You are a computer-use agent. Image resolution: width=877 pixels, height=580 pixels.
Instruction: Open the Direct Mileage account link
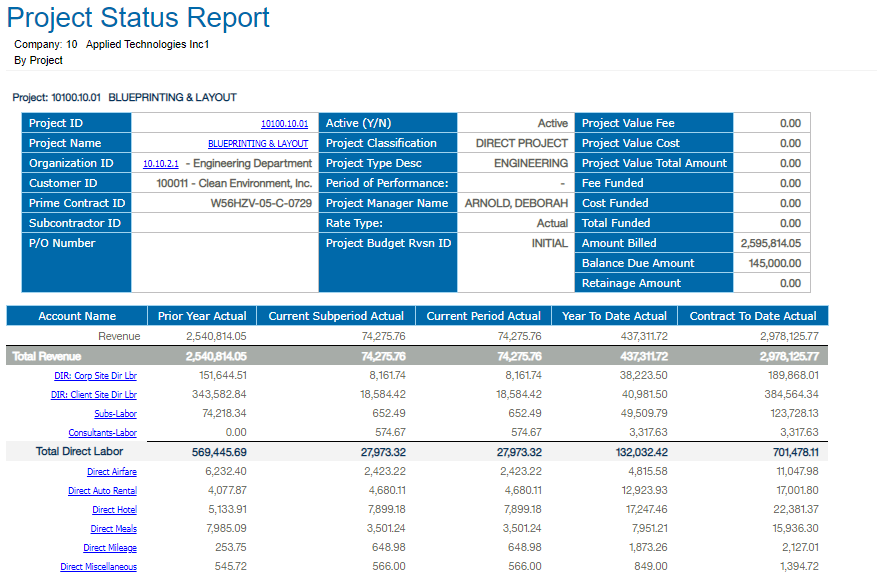[110, 548]
